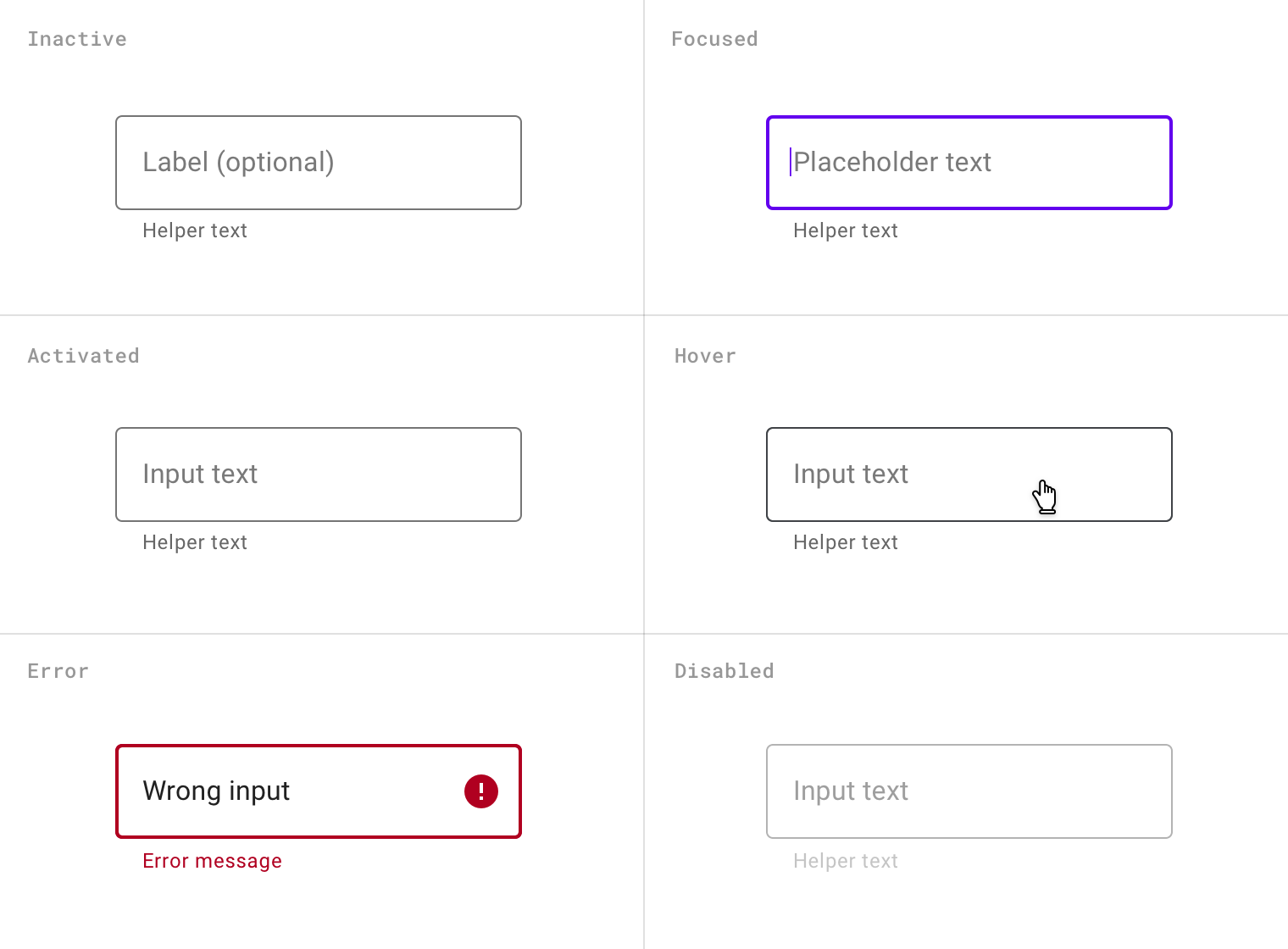
Task: Click the 'Hover' section heading
Action: point(705,356)
